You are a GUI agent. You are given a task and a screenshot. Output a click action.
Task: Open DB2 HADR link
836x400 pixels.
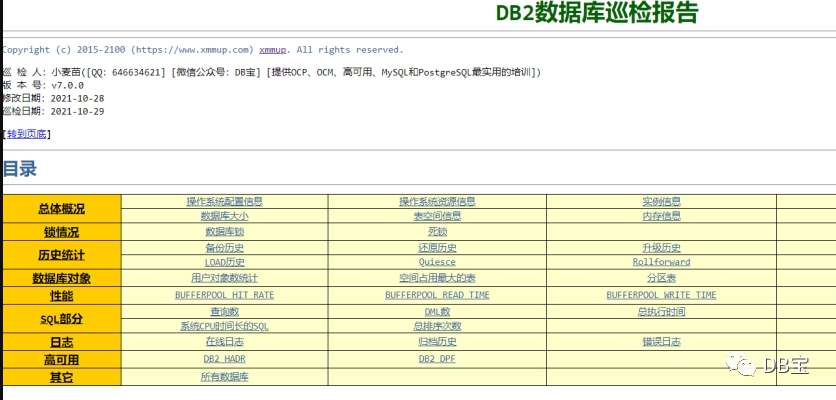point(224,359)
